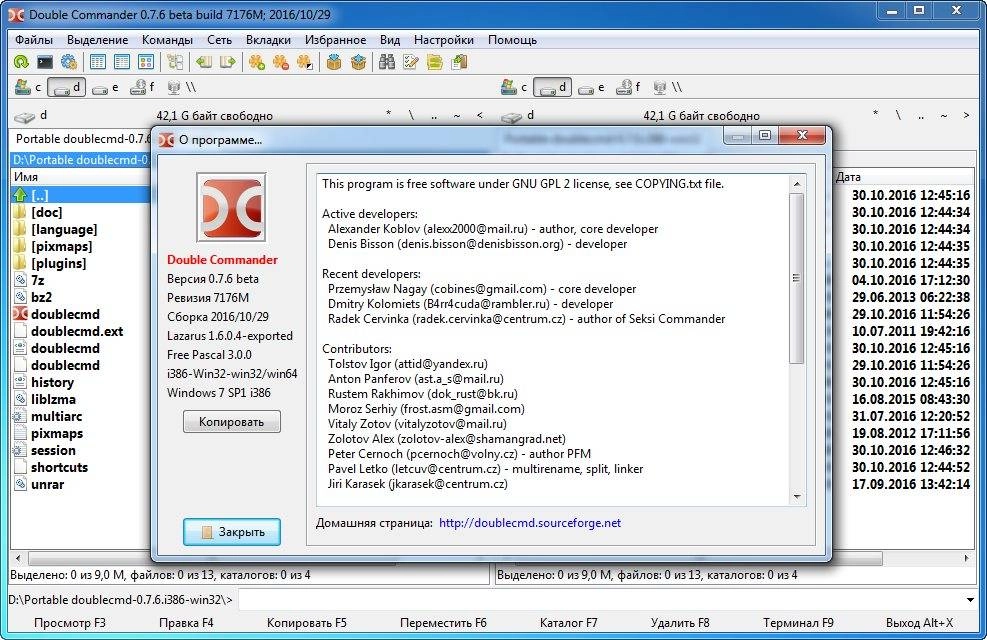
Task: Click Выход Alt+X function button
Action: pos(919,623)
